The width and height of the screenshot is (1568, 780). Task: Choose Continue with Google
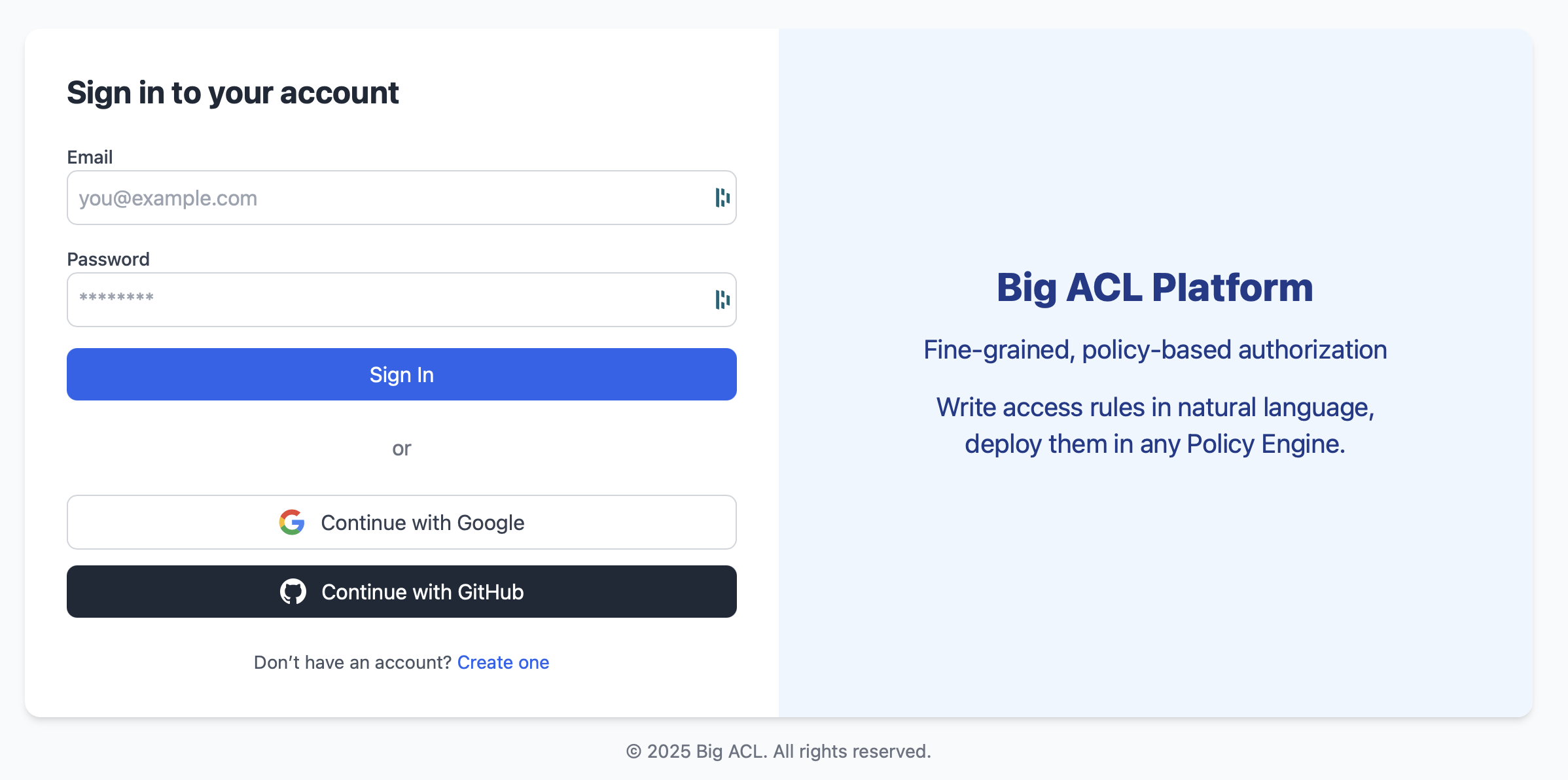point(402,522)
